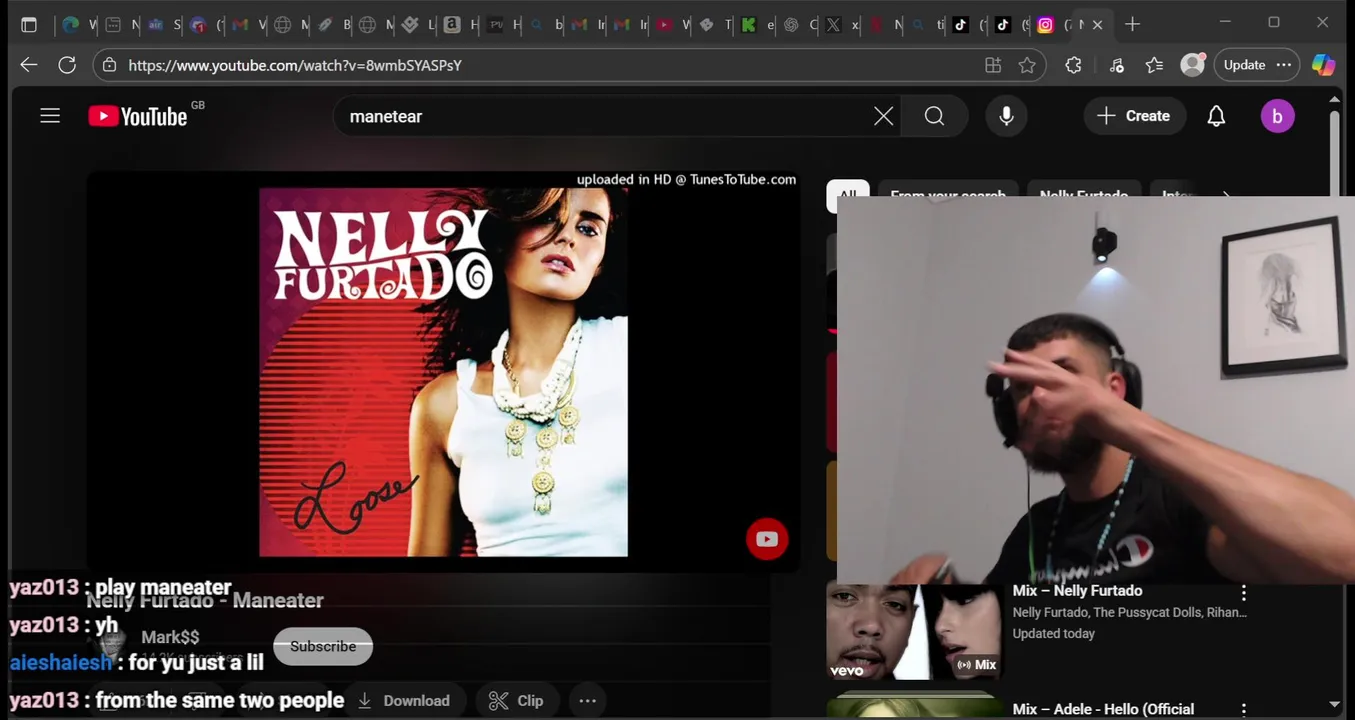Open the Favorites list icon in toolbar
This screenshot has width=1355, height=720.
[1154, 65]
